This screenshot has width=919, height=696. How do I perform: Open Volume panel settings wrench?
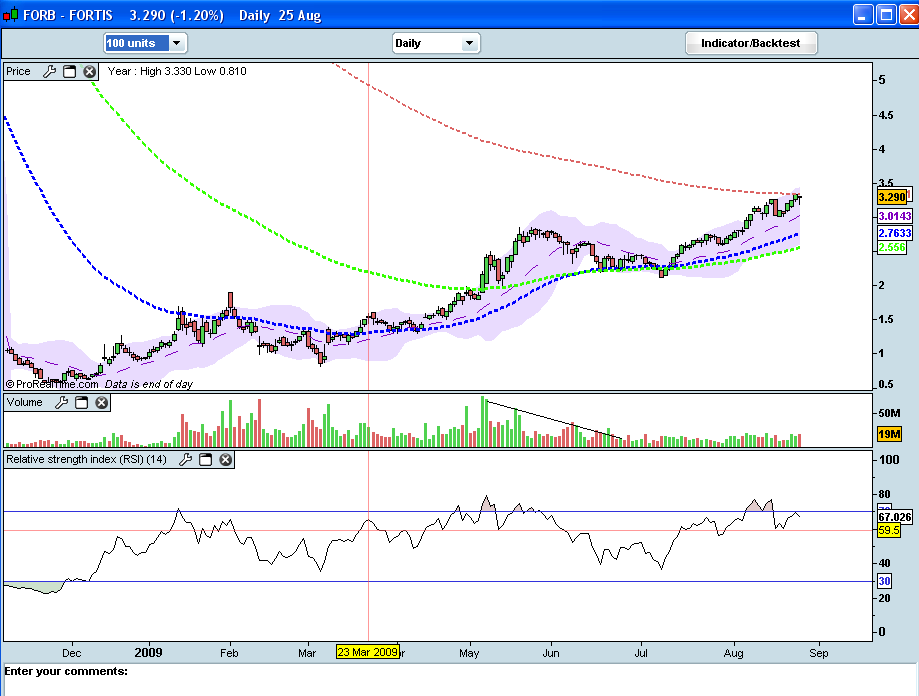pyautogui.click(x=62, y=402)
